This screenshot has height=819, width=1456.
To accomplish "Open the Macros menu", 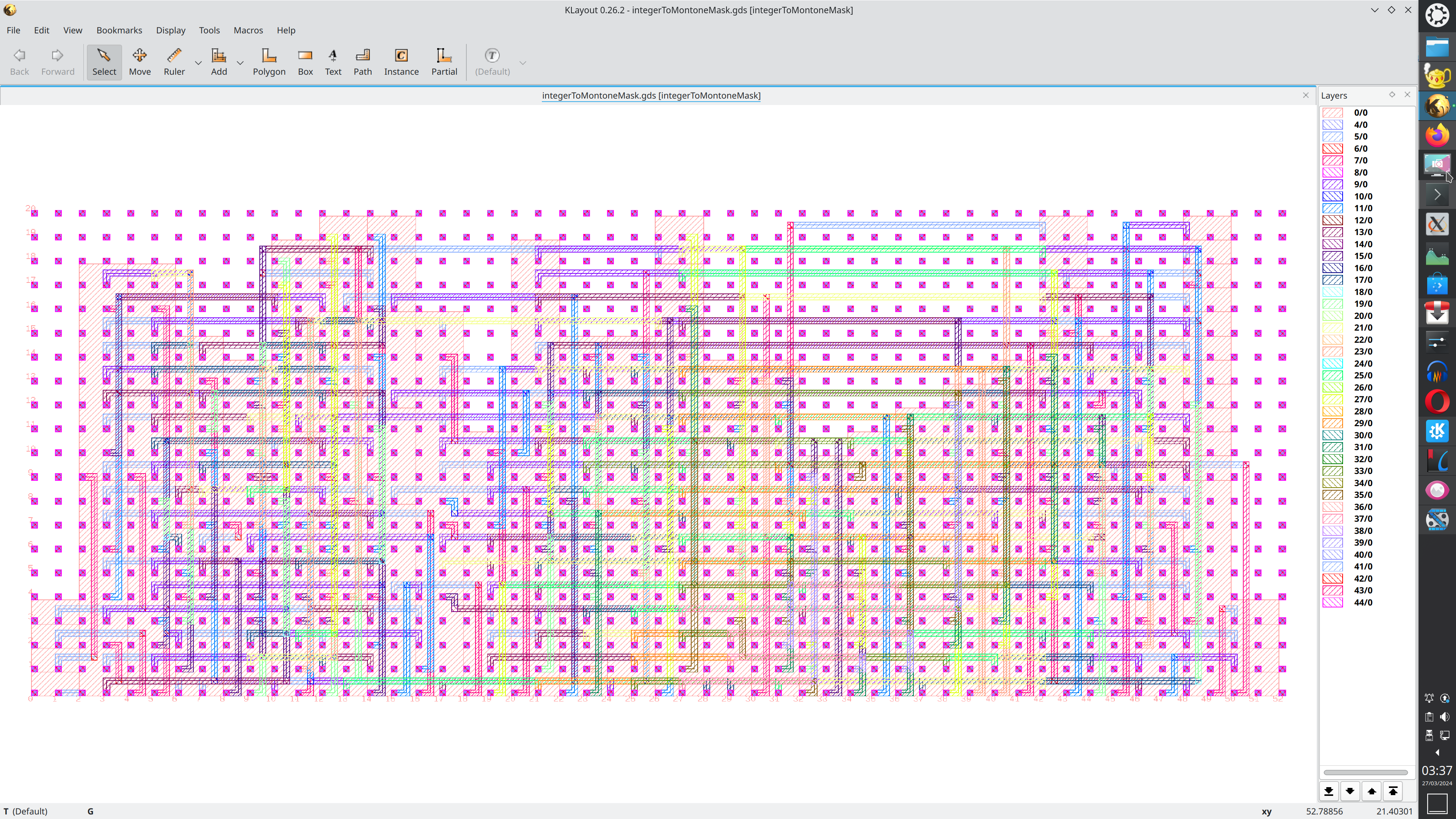I will (248, 30).
